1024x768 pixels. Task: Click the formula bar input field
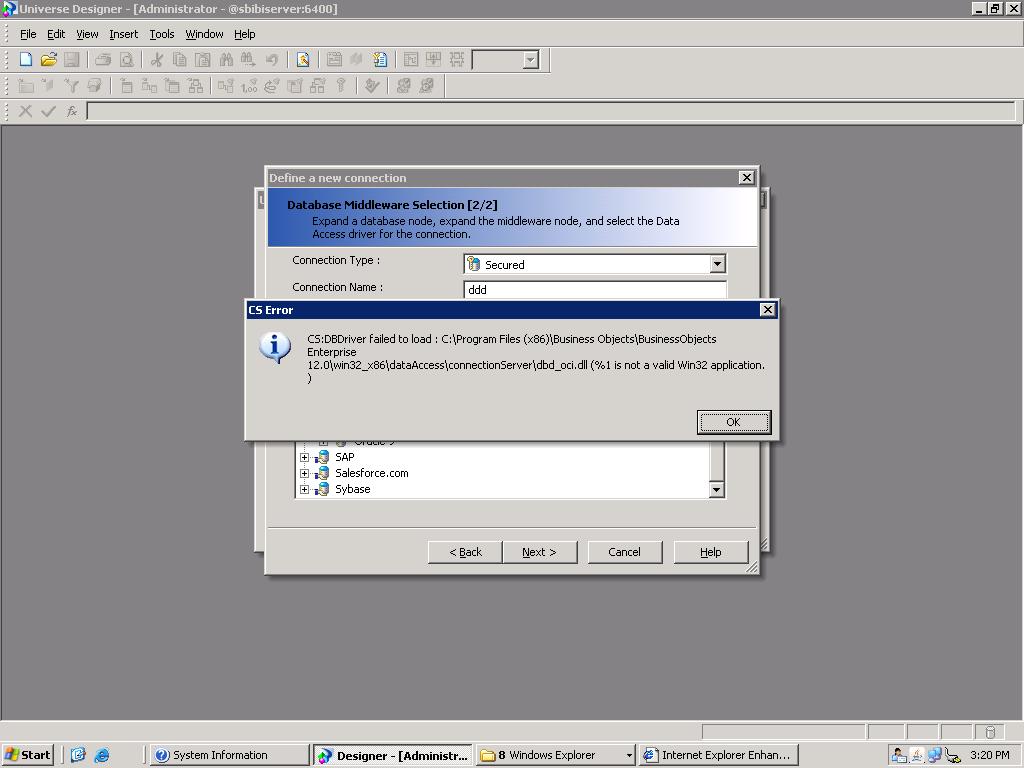tap(551, 111)
